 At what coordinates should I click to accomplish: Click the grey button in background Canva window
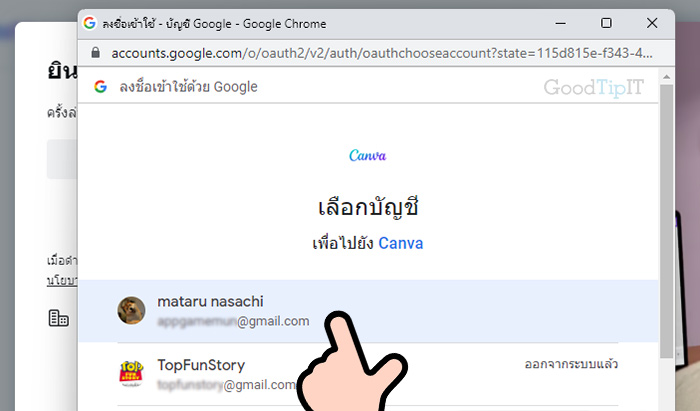(62, 159)
